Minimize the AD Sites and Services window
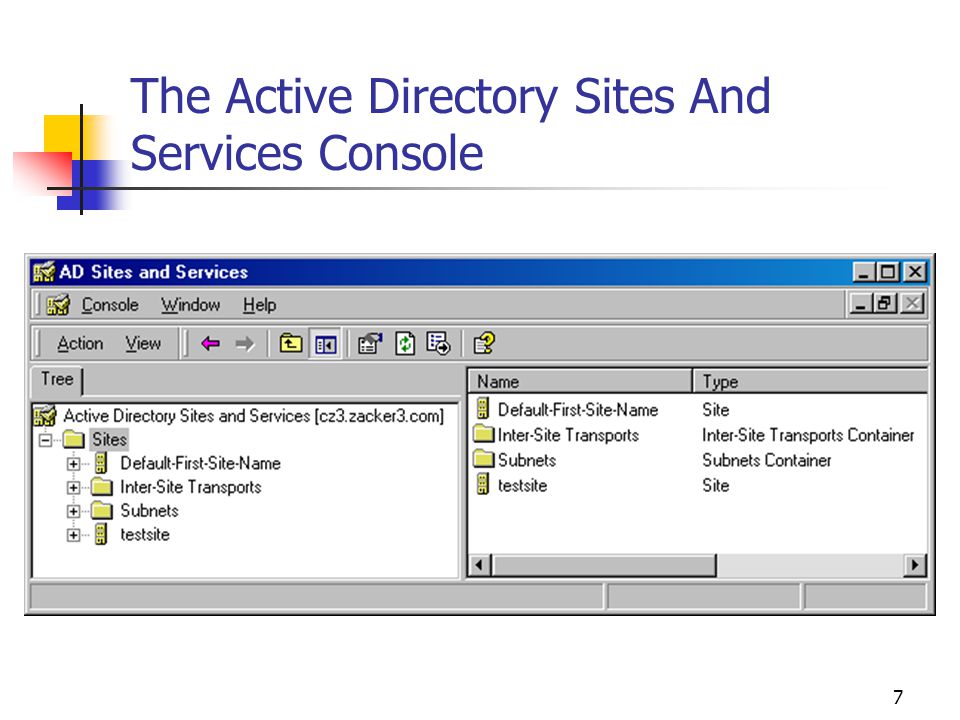This screenshot has height=720, width=960. pos(864,272)
